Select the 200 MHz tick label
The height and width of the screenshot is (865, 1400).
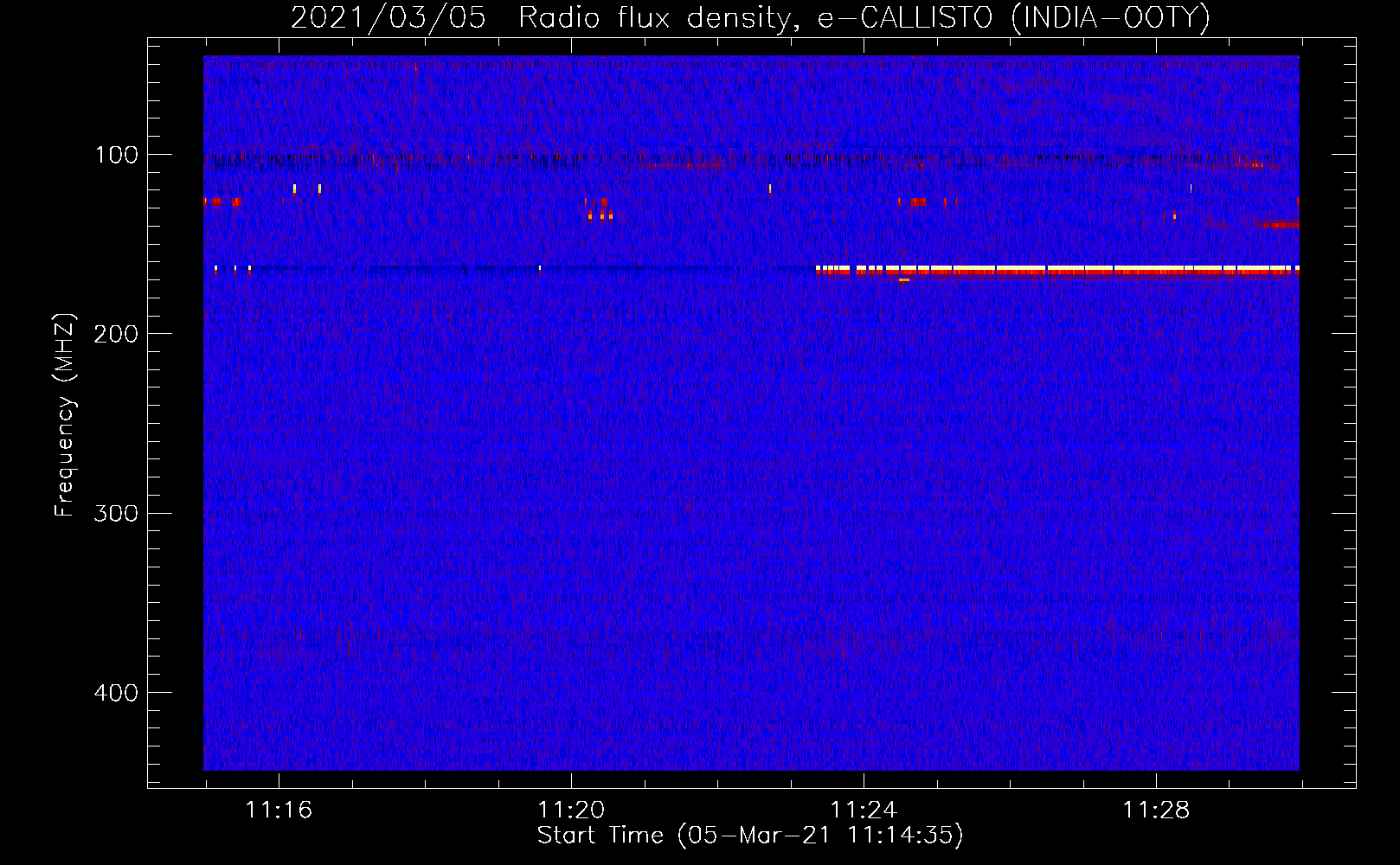117,335
